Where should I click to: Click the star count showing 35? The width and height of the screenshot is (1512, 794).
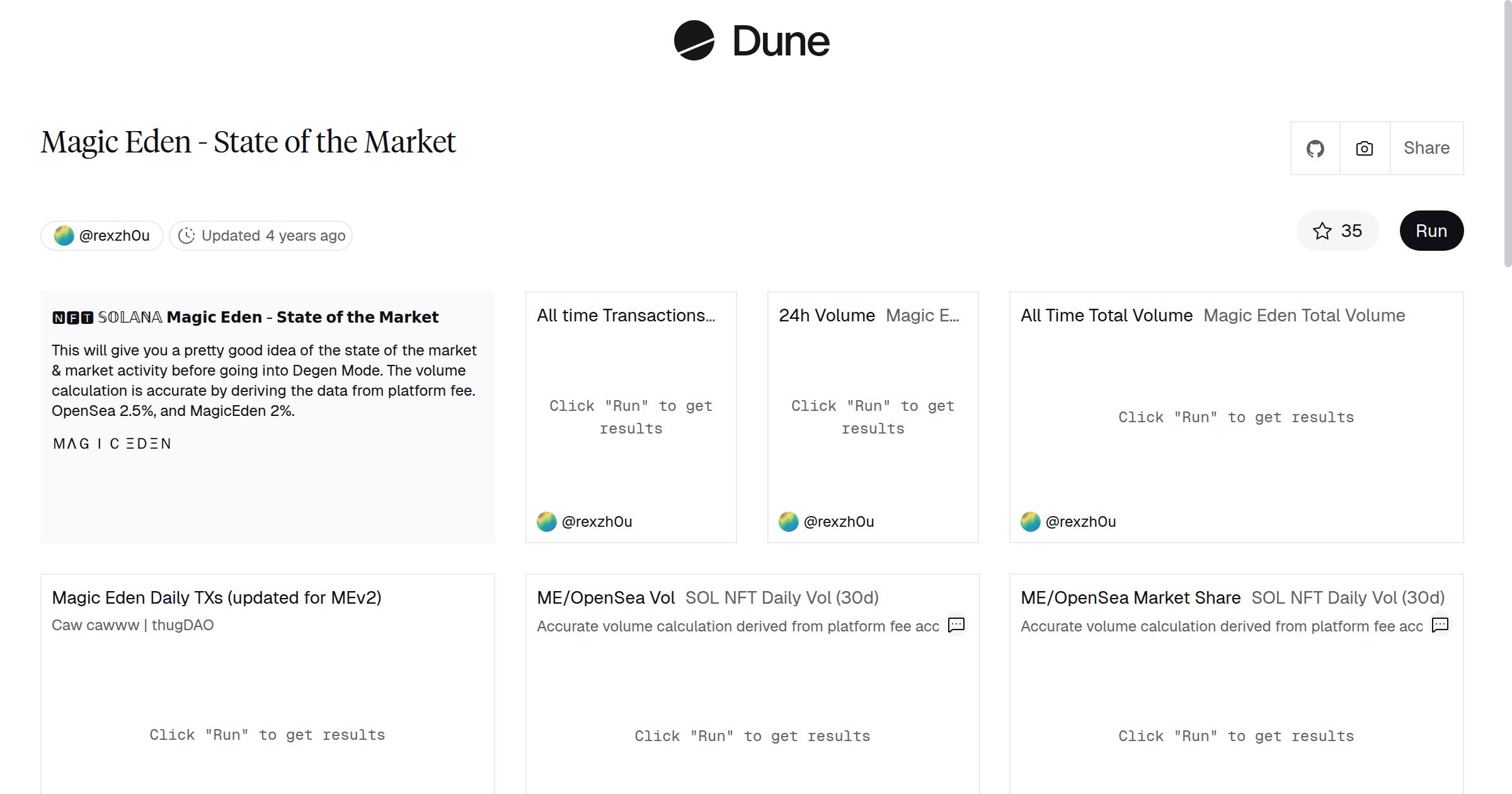pyautogui.click(x=1351, y=231)
